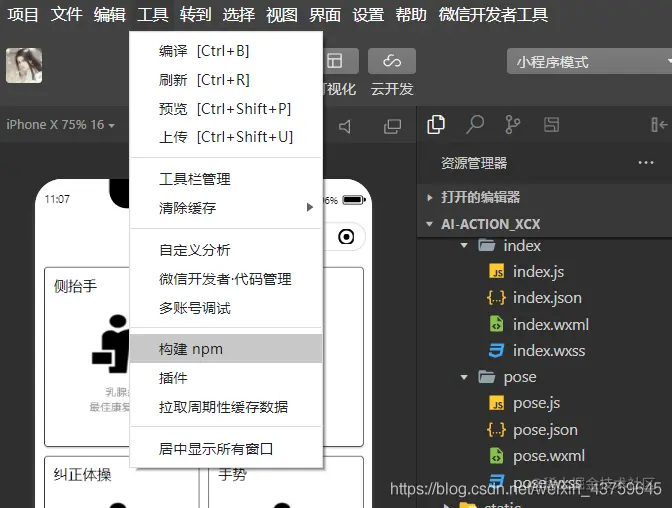
Task: Open iPhone X 75% device dropdown
Action: [x=60, y=125]
